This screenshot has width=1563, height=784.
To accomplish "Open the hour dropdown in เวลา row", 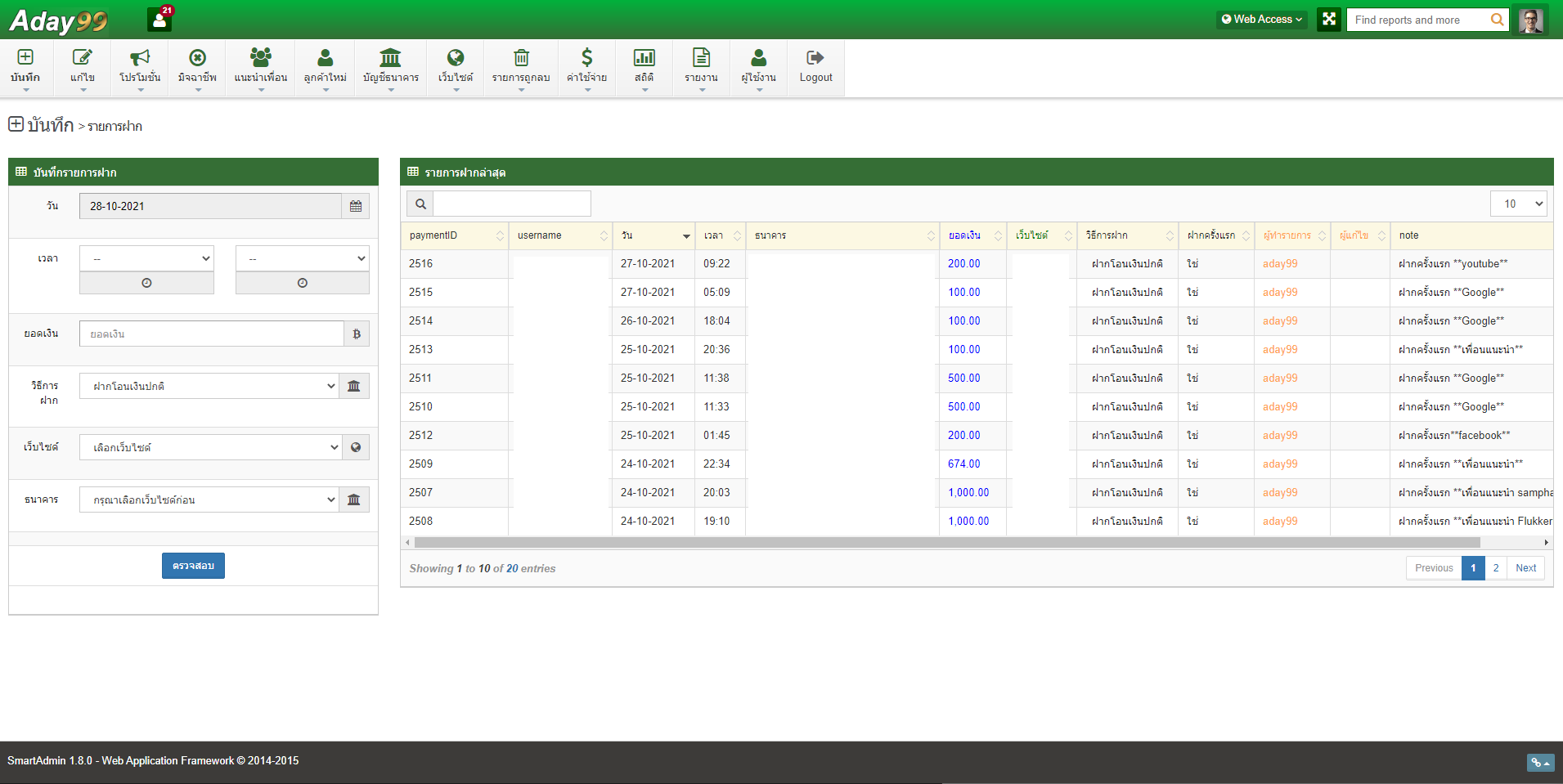I will (x=146, y=258).
